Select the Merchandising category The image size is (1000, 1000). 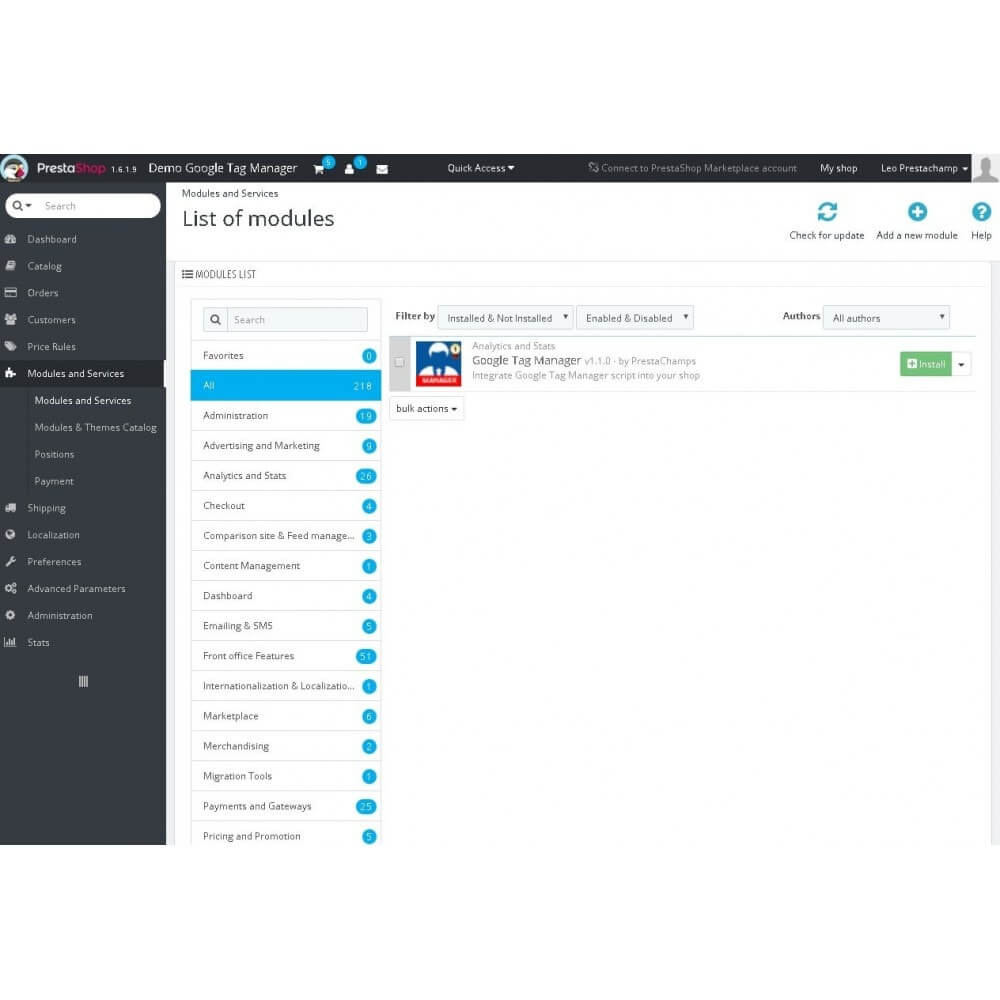point(286,746)
